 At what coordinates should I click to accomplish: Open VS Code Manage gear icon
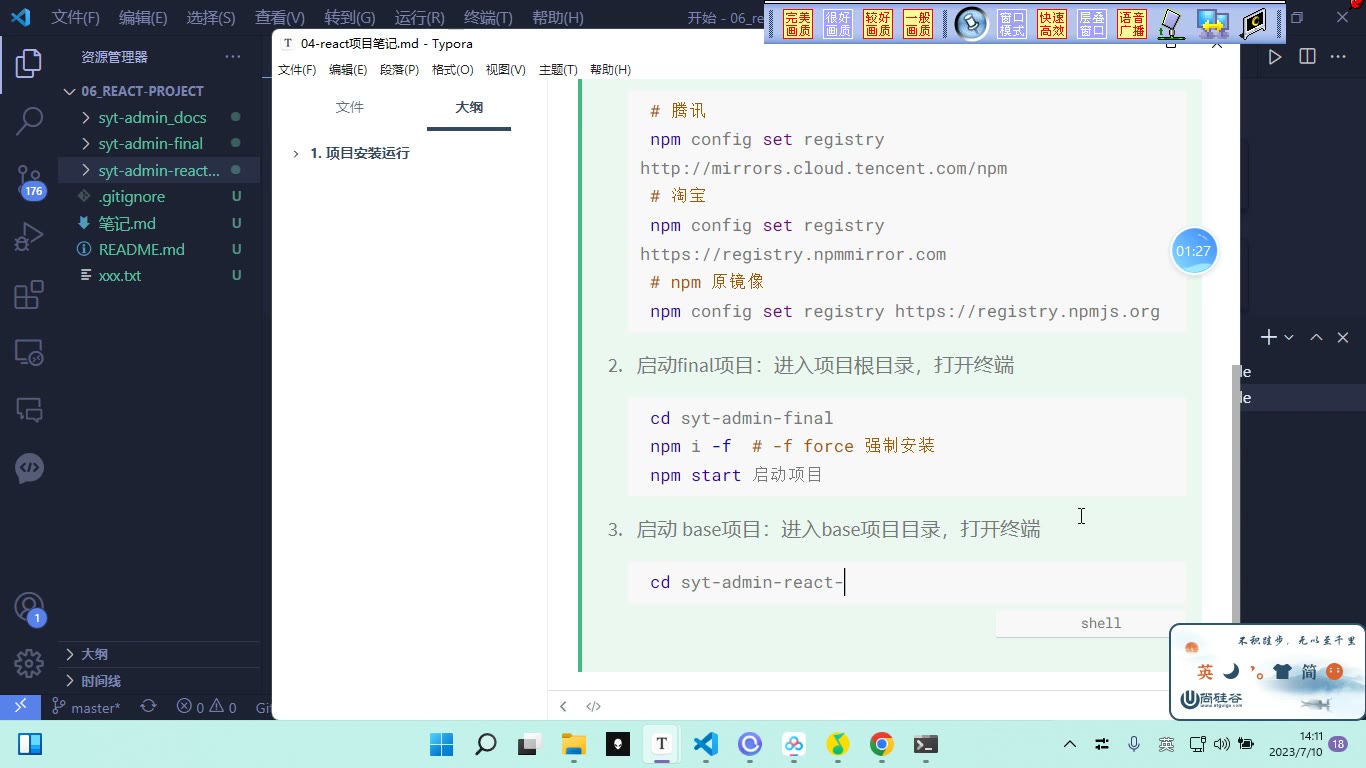point(29,663)
